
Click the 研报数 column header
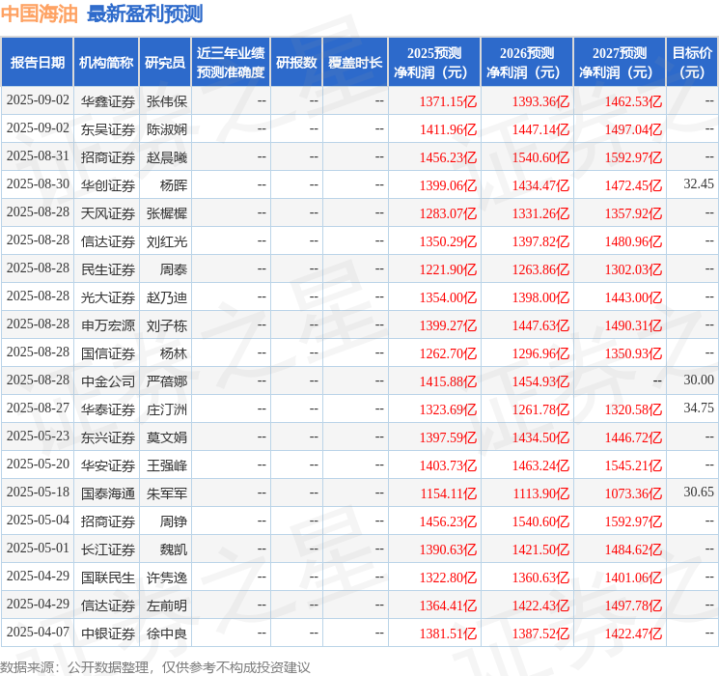coord(296,62)
